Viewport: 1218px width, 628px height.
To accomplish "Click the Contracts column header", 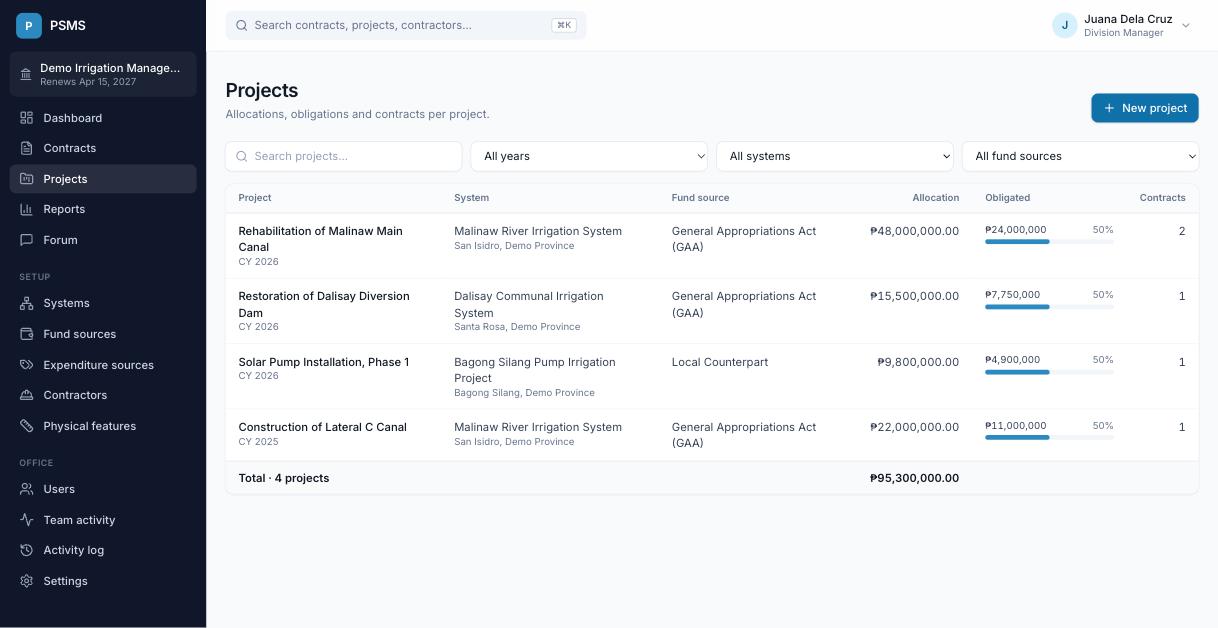I will [x=1162, y=198].
